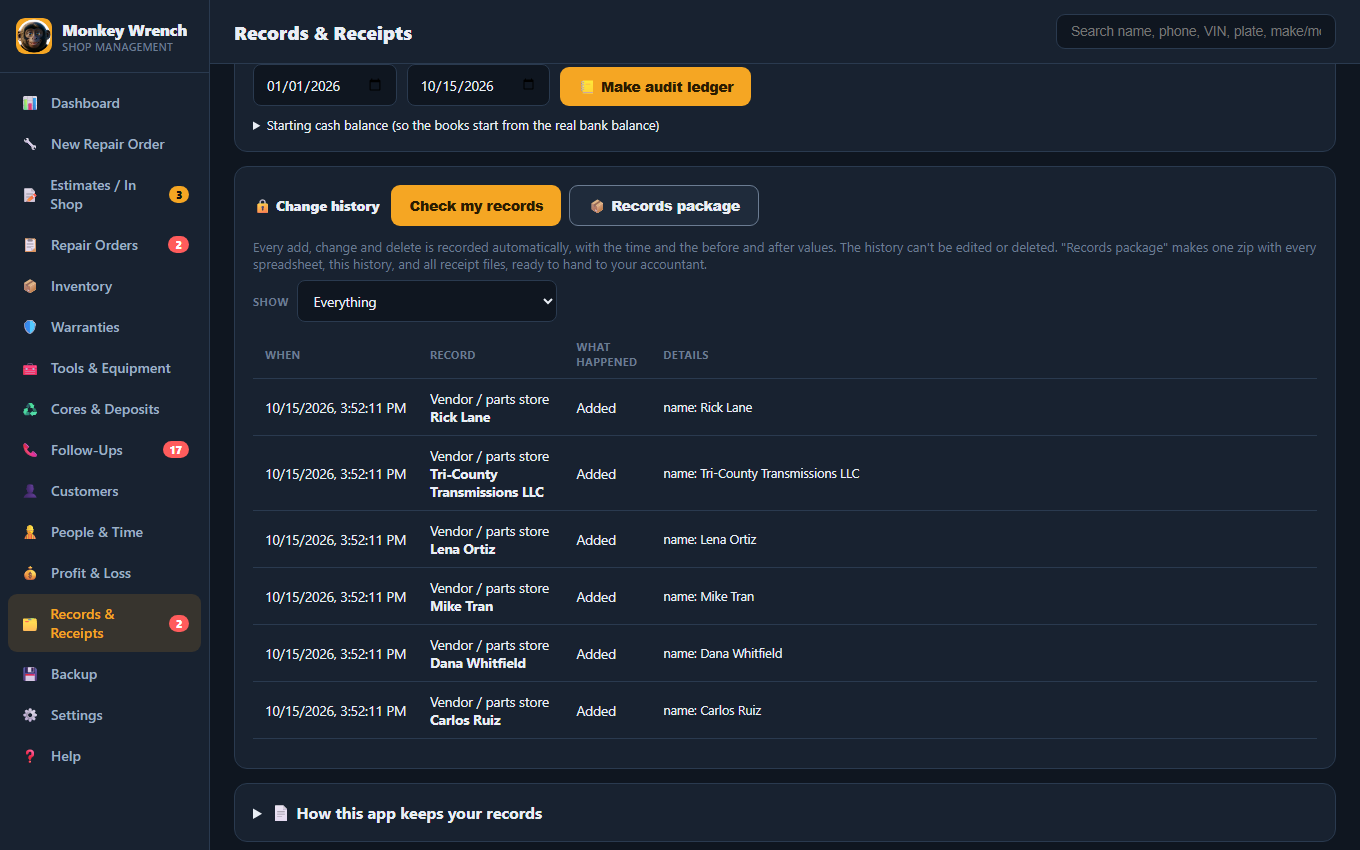Click the Follow-Ups phone icon
The height and width of the screenshot is (850, 1360).
click(x=30, y=450)
